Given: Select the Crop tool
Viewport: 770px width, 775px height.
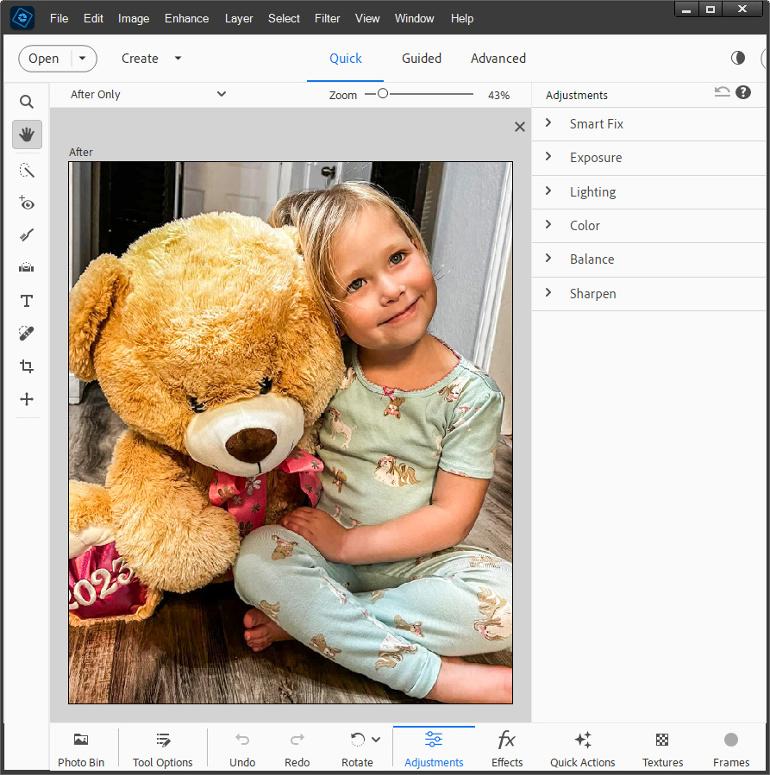Looking at the screenshot, I should (27, 366).
